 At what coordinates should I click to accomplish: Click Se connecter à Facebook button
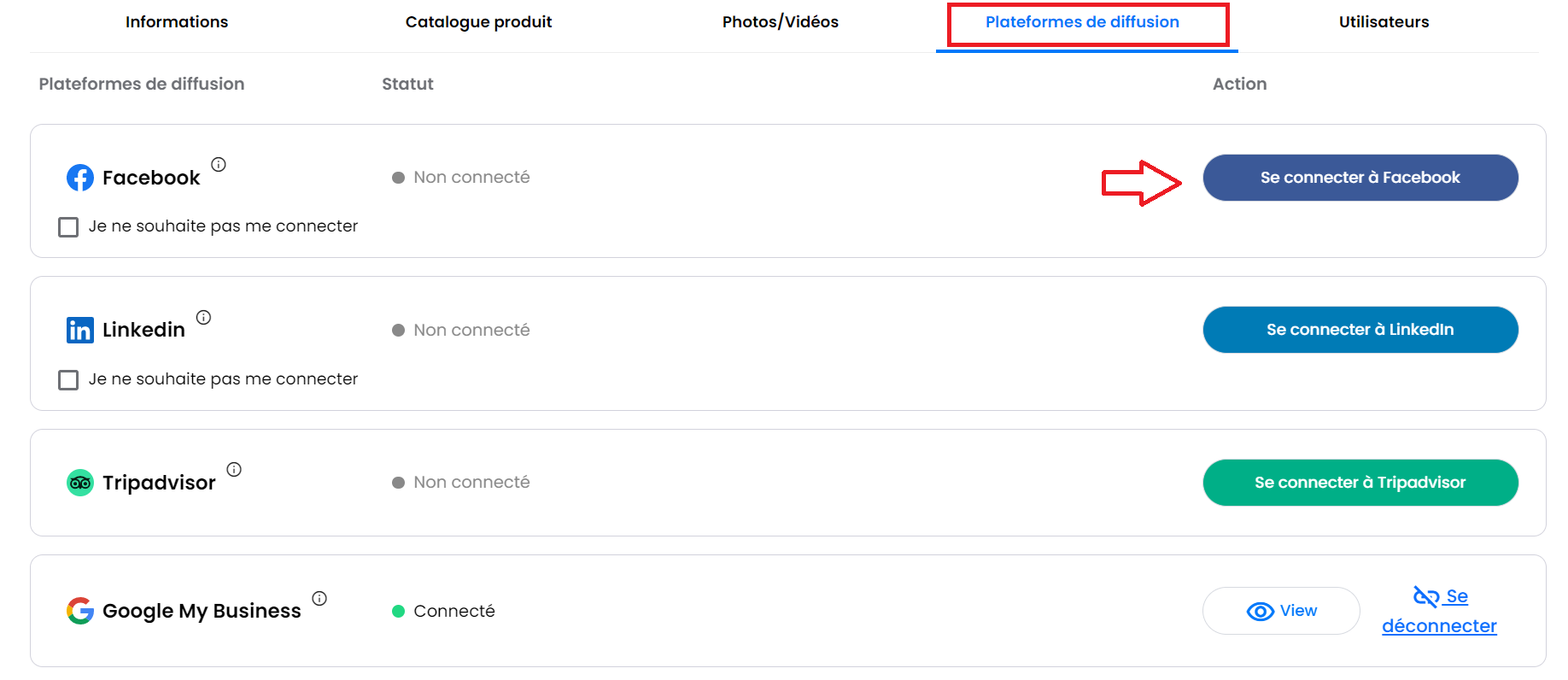[1360, 178]
